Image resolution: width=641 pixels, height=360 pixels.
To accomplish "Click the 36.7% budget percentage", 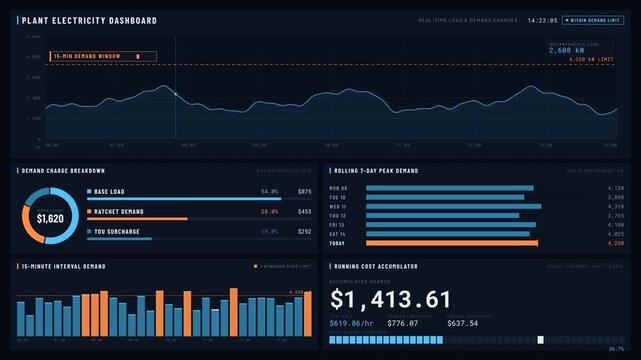I will (x=616, y=349).
